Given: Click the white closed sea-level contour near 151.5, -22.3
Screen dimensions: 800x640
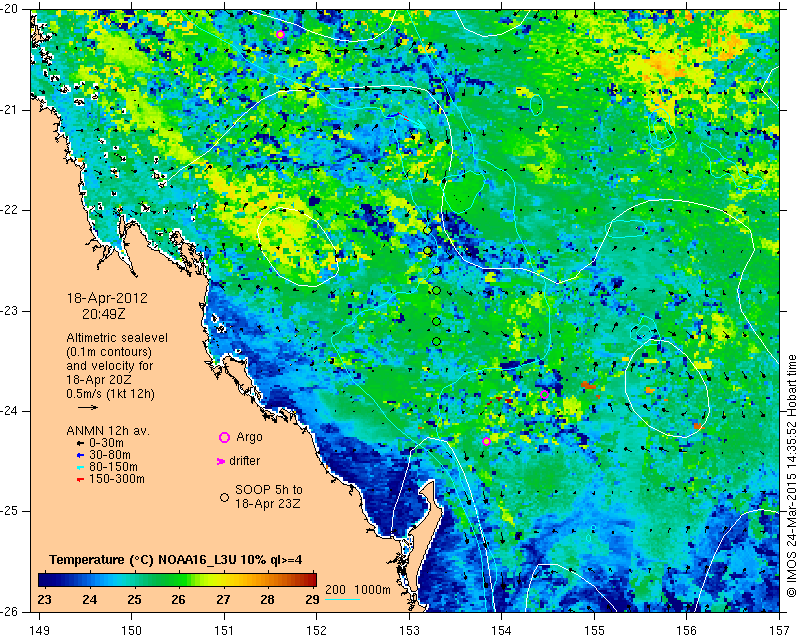Looking at the screenshot, I should 298,247.
